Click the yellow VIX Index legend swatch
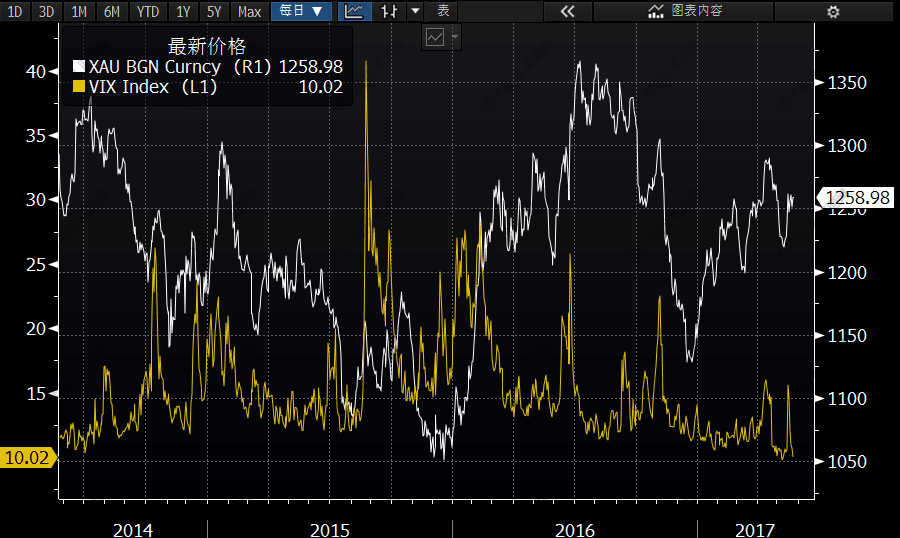 click(x=79, y=87)
